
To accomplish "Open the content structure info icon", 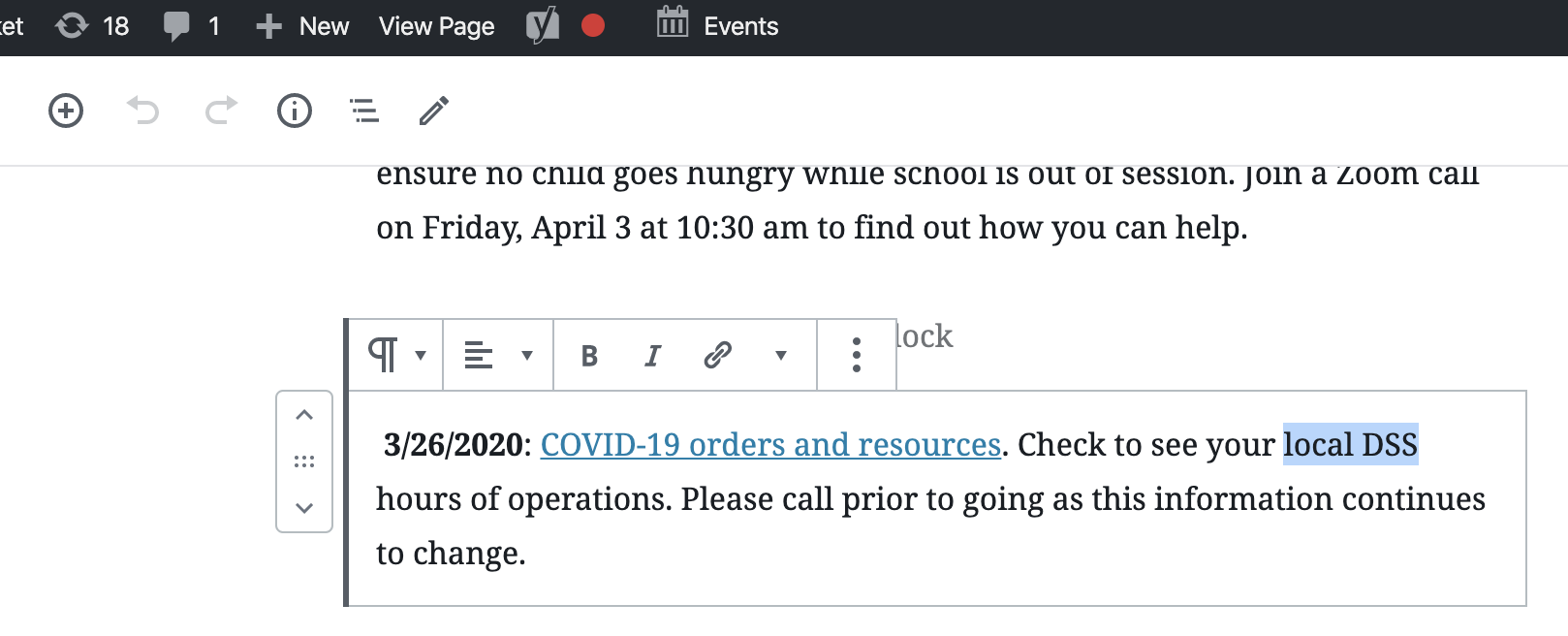I will pyautogui.click(x=295, y=111).
